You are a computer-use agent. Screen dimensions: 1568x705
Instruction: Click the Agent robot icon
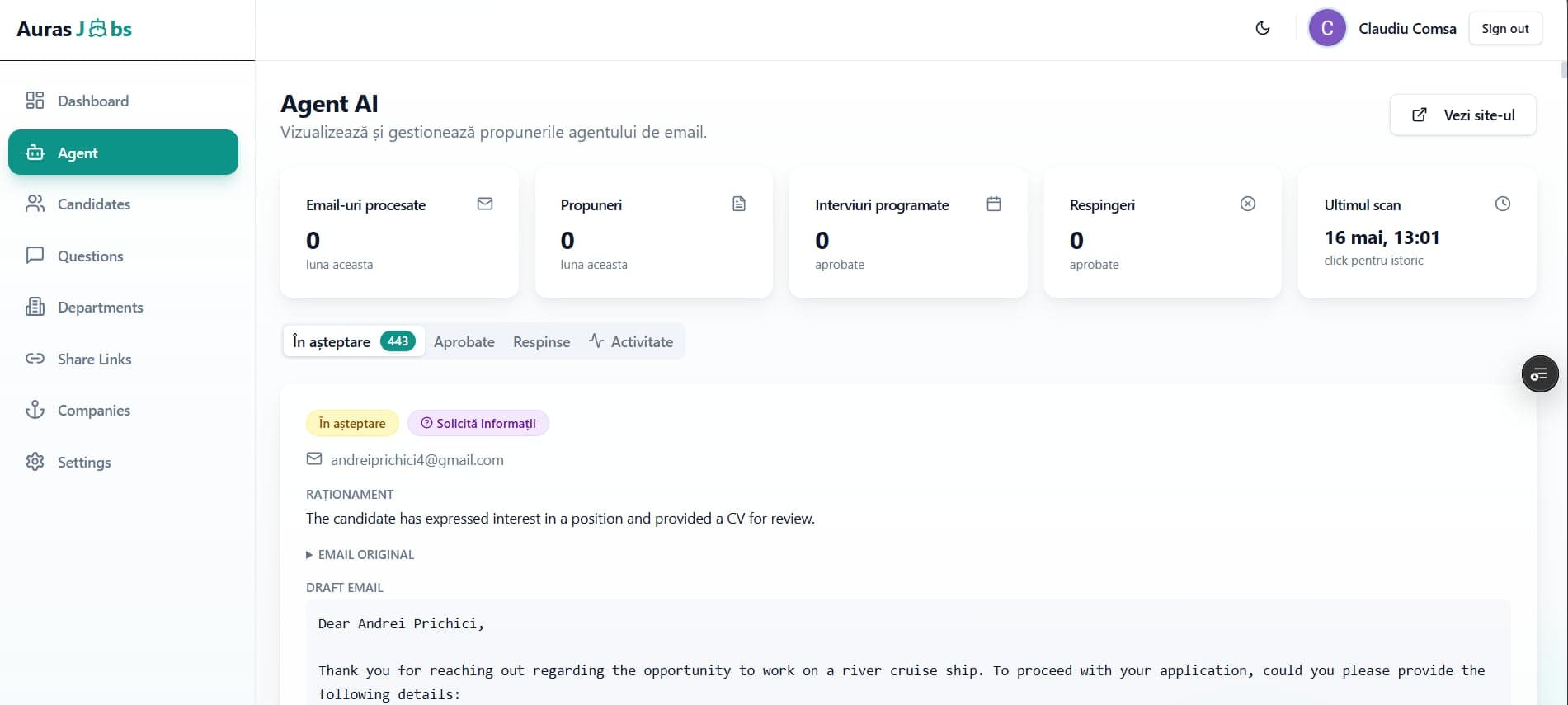click(x=35, y=153)
